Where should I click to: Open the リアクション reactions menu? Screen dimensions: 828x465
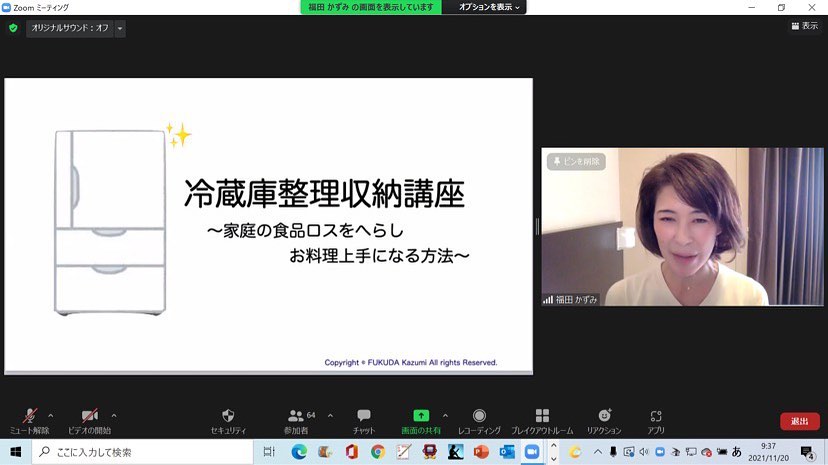point(604,416)
